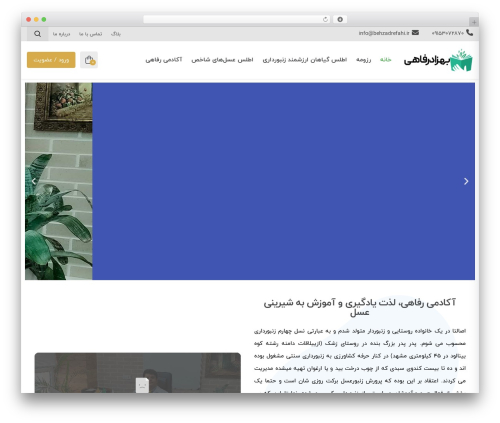This screenshot has height=423, width=500.
Task: Click the heading آکادمی رفاهی، لذت یادگیری
Action: (x=360, y=307)
